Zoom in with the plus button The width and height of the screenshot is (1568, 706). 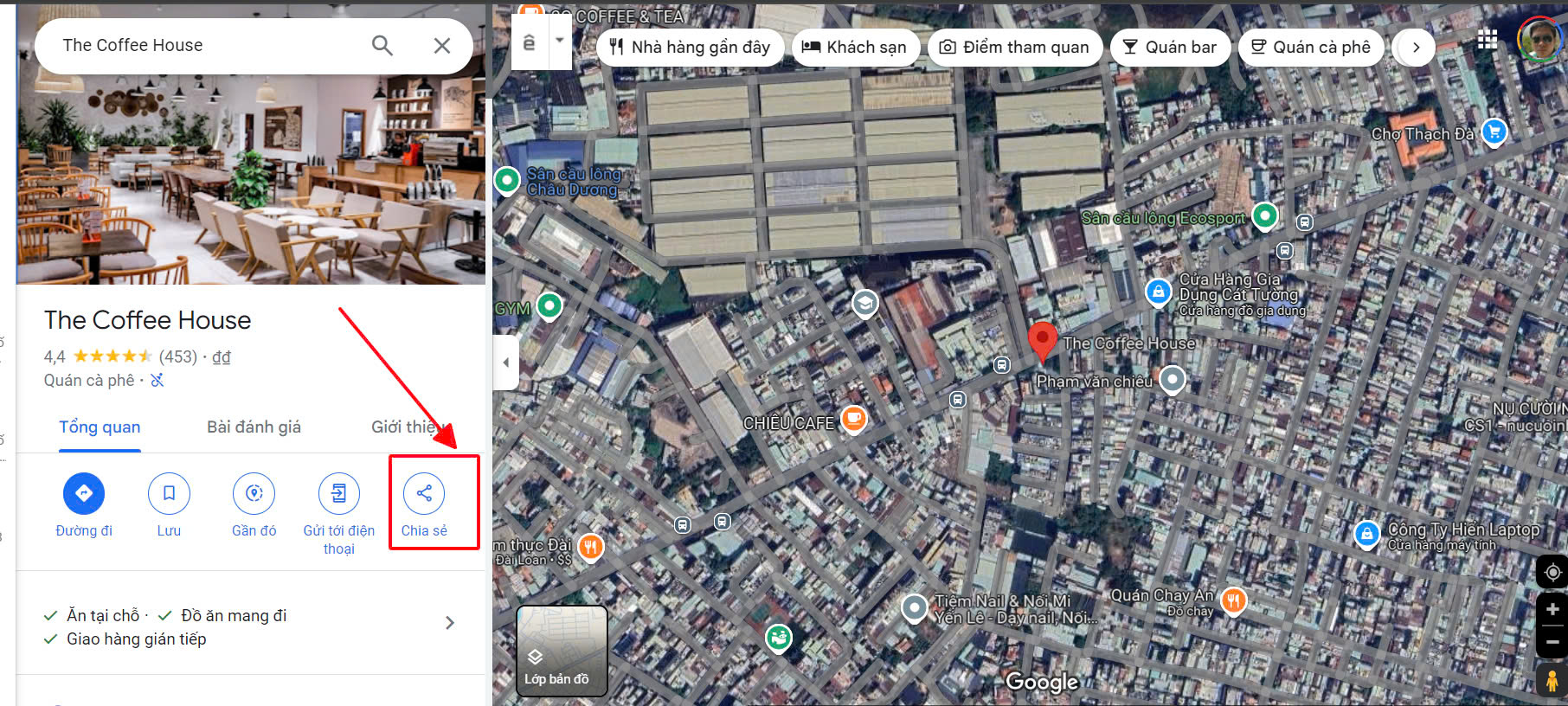pyautogui.click(x=1552, y=609)
